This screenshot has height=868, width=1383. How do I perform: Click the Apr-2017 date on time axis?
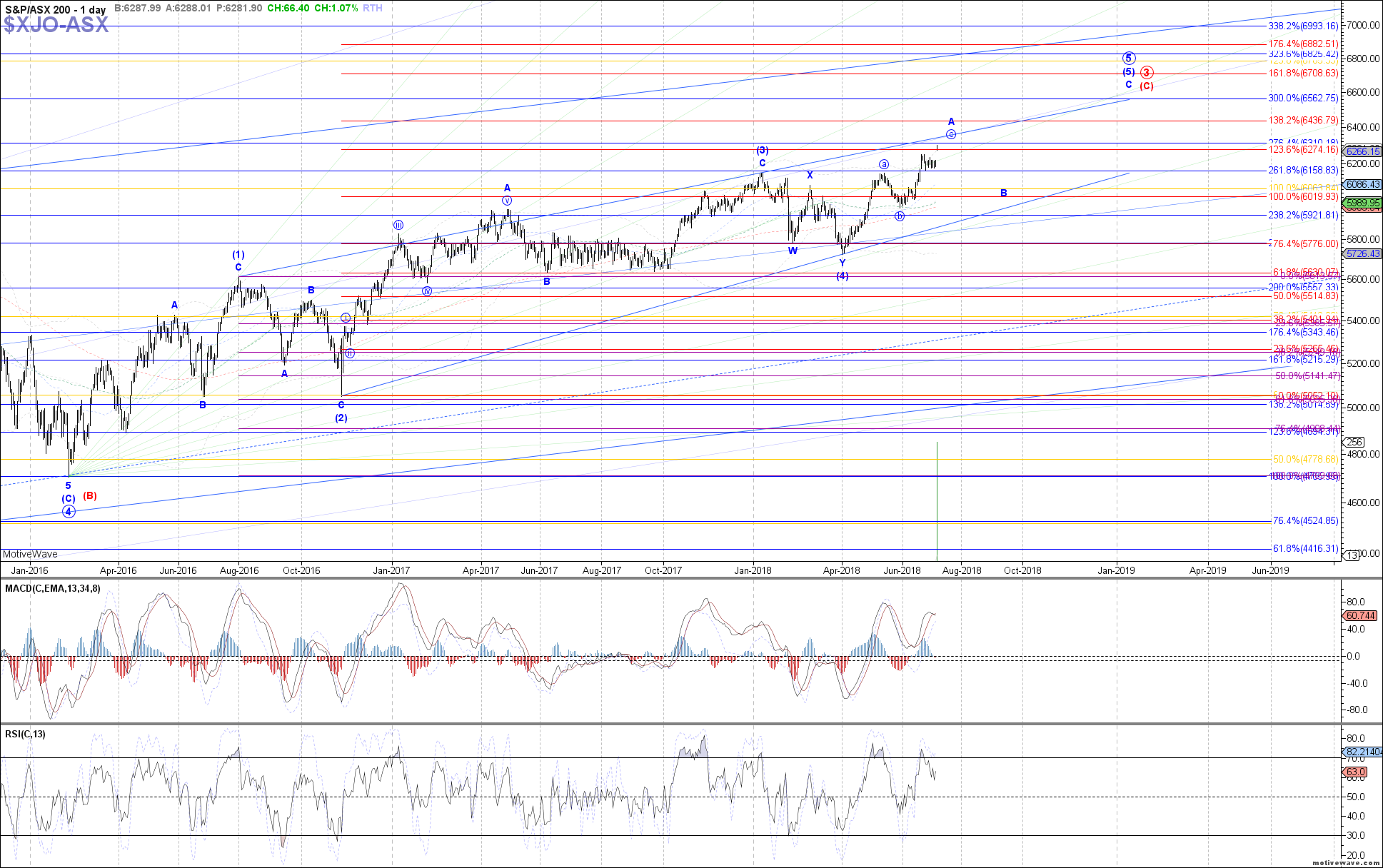(481, 570)
